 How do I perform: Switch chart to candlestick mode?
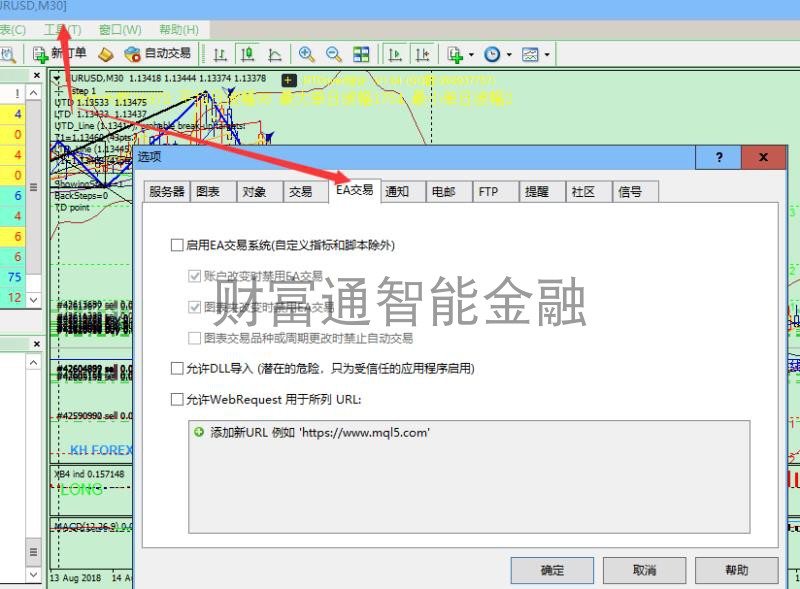tap(247, 54)
